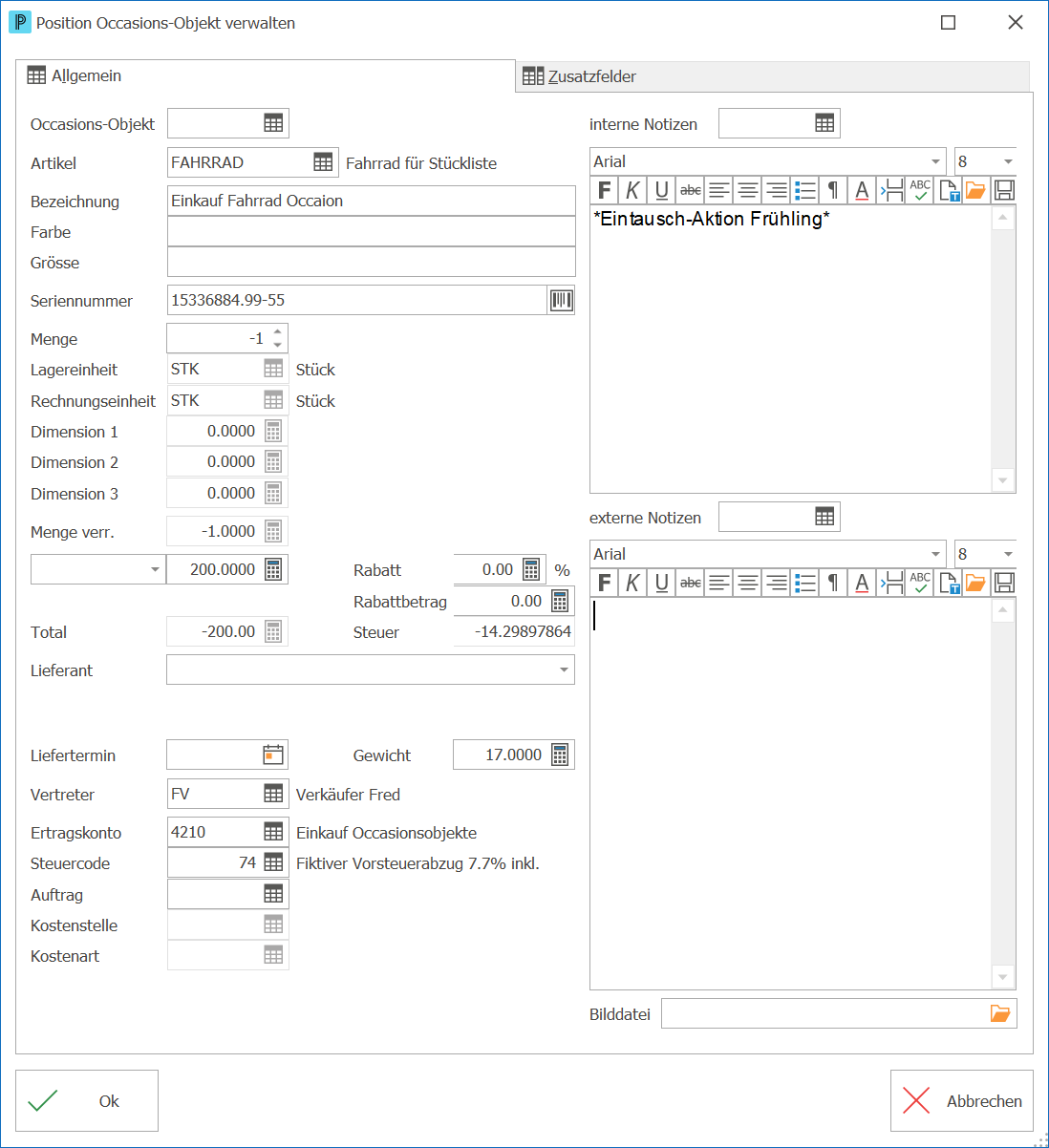Open calculator for the Rabatt field

(x=531, y=570)
